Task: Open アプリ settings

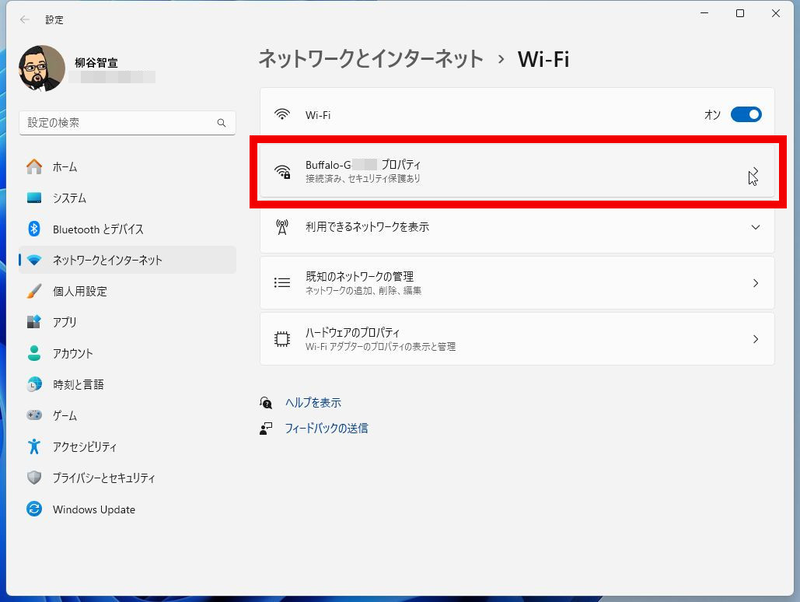Action: (127, 322)
